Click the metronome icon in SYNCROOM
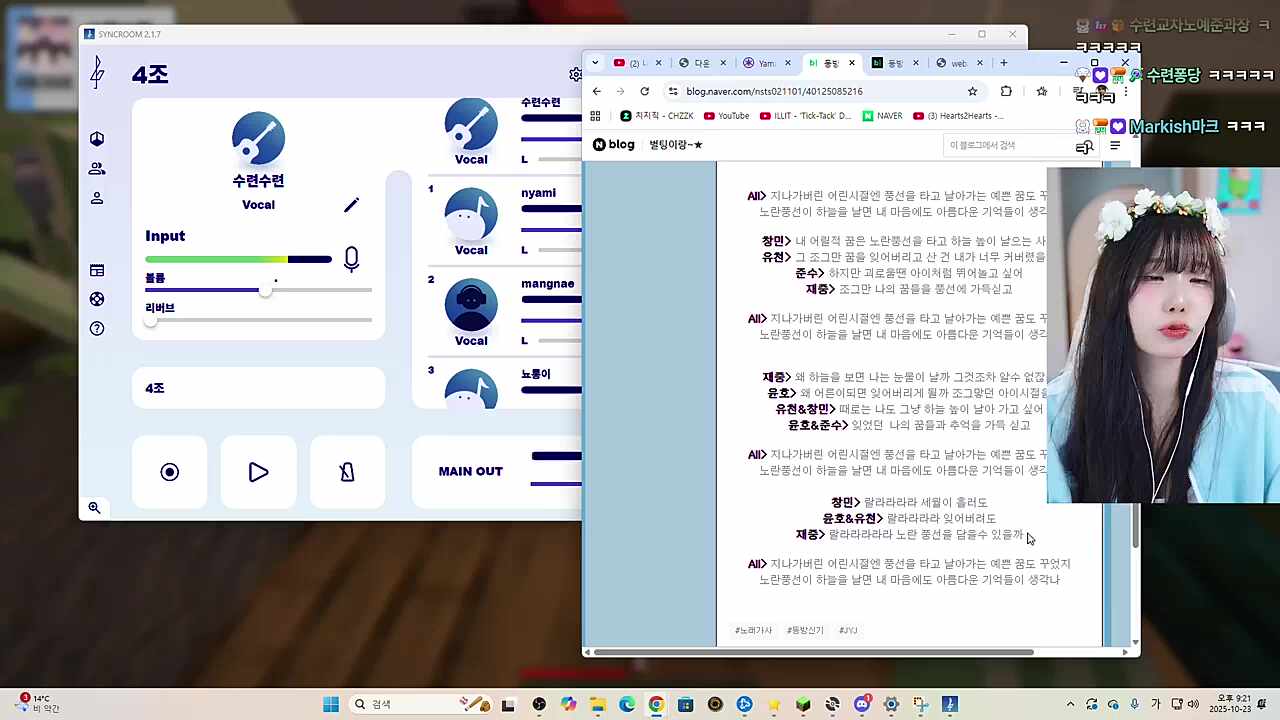Image resolution: width=1280 pixels, height=720 pixels. click(x=347, y=472)
